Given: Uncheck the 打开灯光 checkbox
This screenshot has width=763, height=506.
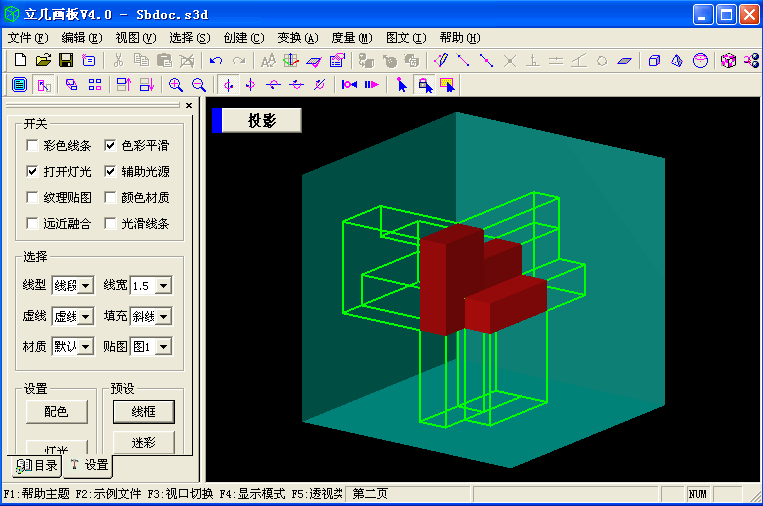Looking at the screenshot, I should click(x=32, y=171).
